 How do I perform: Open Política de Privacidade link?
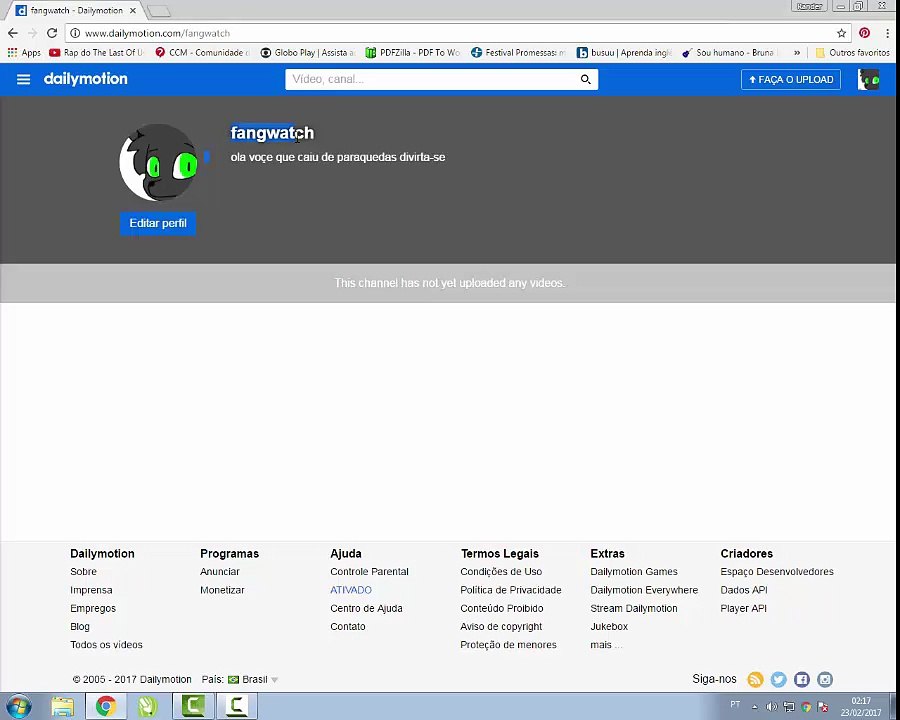(511, 590)
